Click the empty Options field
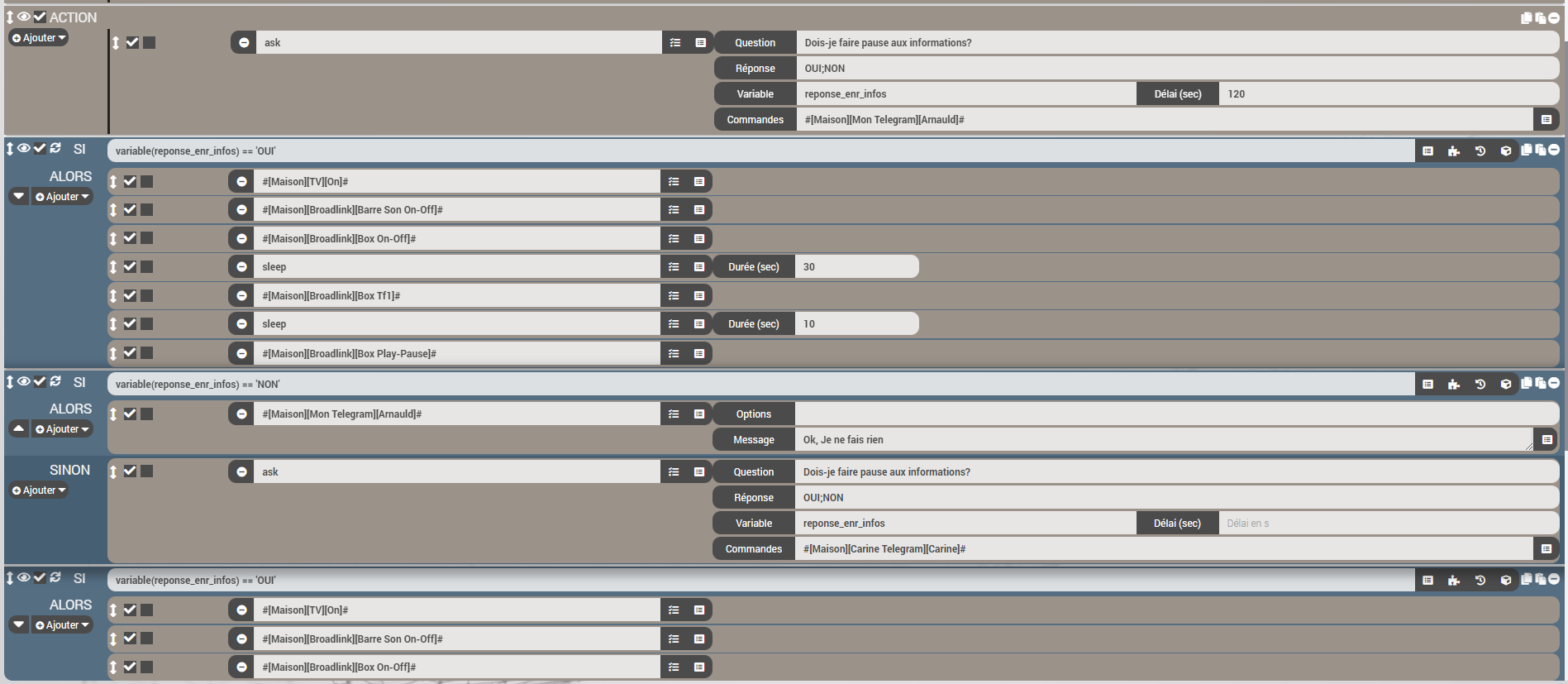 pos(1176,414)
